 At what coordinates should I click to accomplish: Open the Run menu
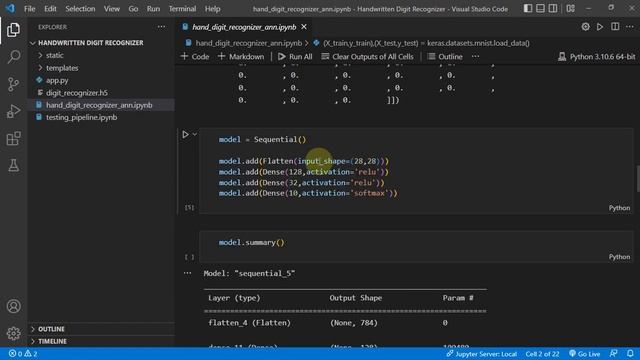(153, 9)
